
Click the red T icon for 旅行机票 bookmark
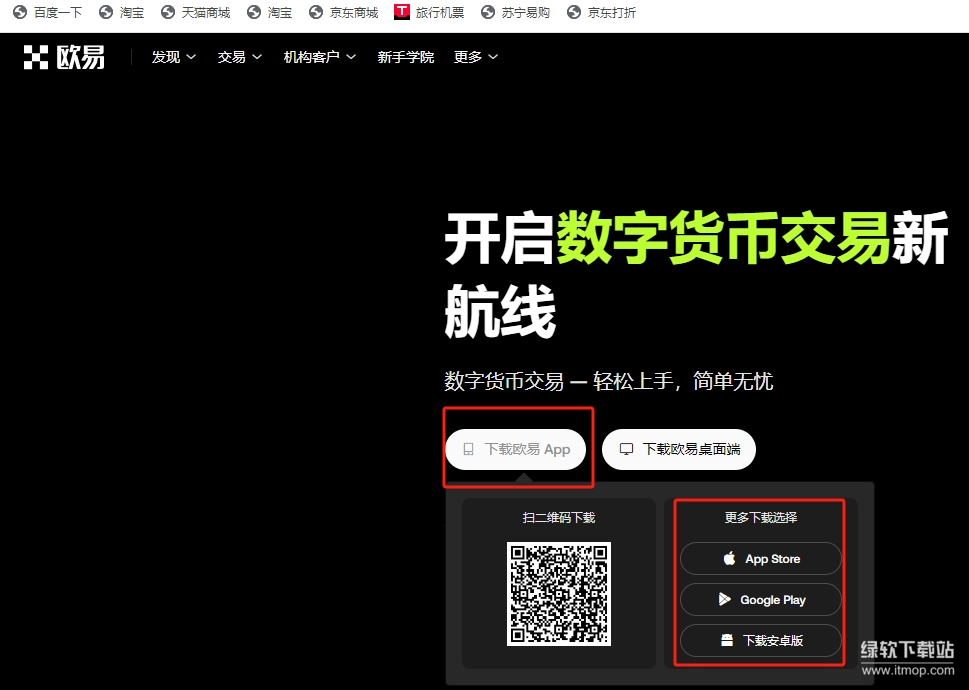[x=402, y=13]
